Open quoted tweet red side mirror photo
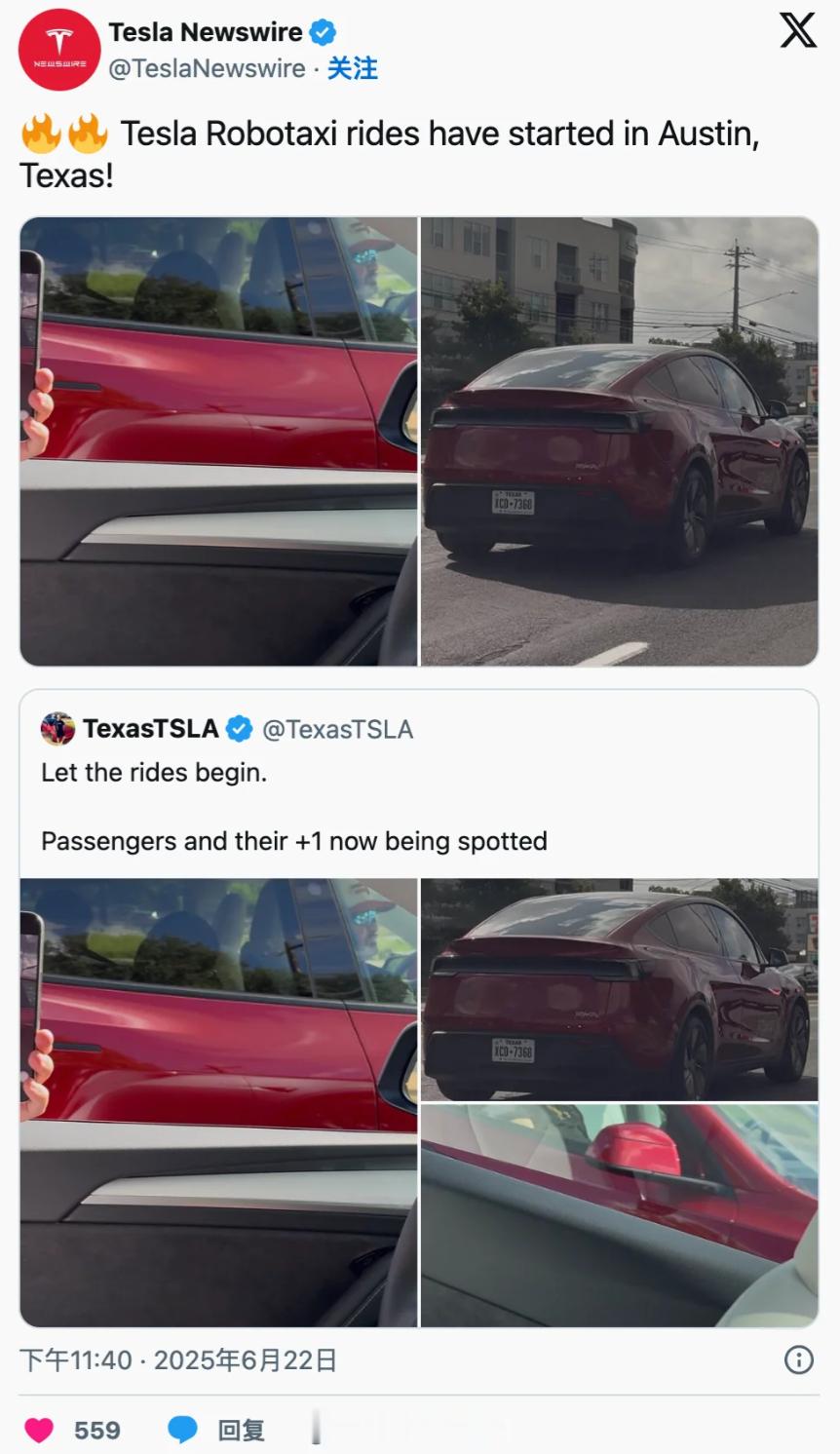The height and width of the screenshot is (1454, 840). [620, 1215]
